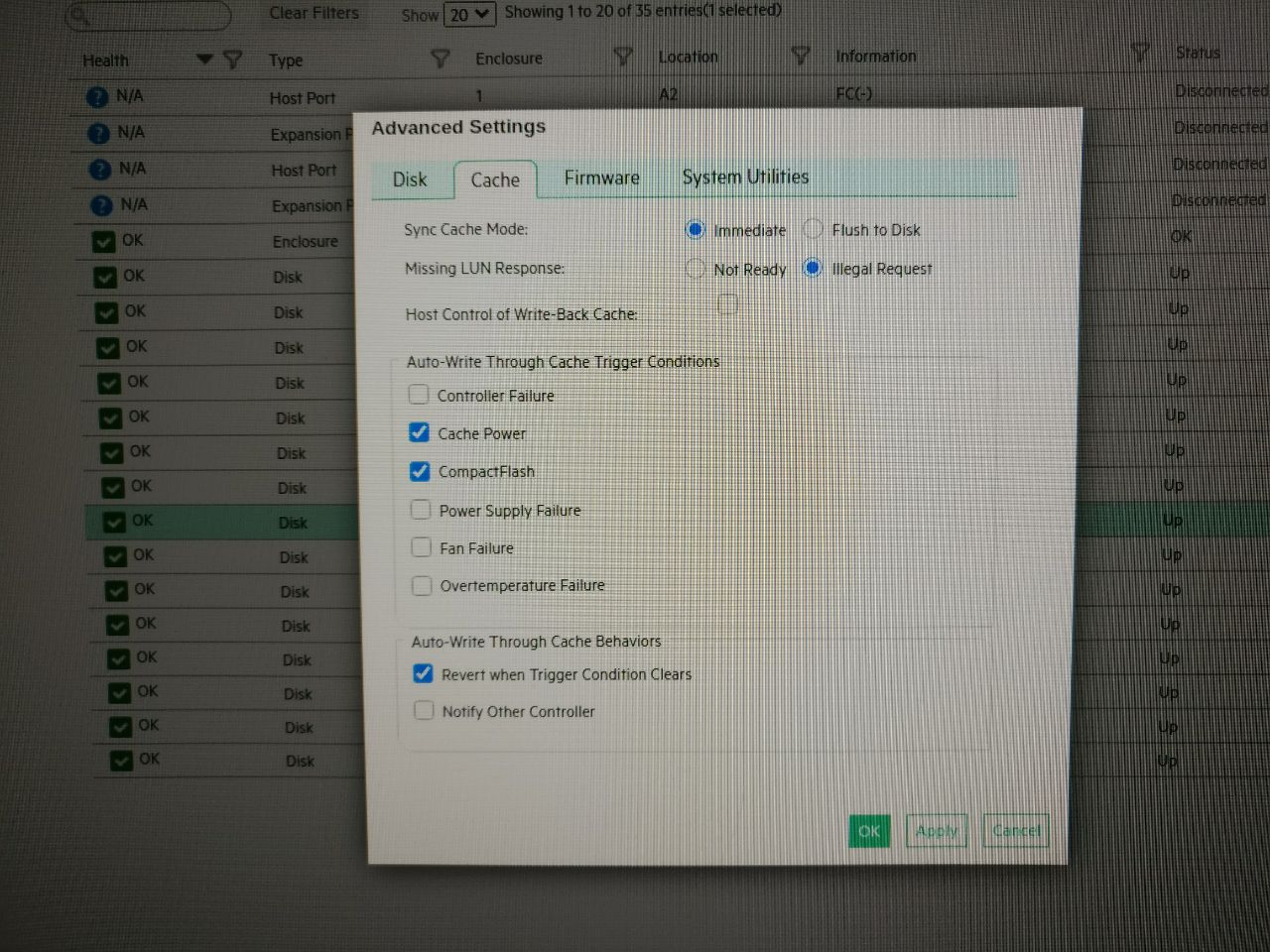Enable Controller Failure trigger checkbox
The height and width of the screenshot is (952, 1270).
419,395
